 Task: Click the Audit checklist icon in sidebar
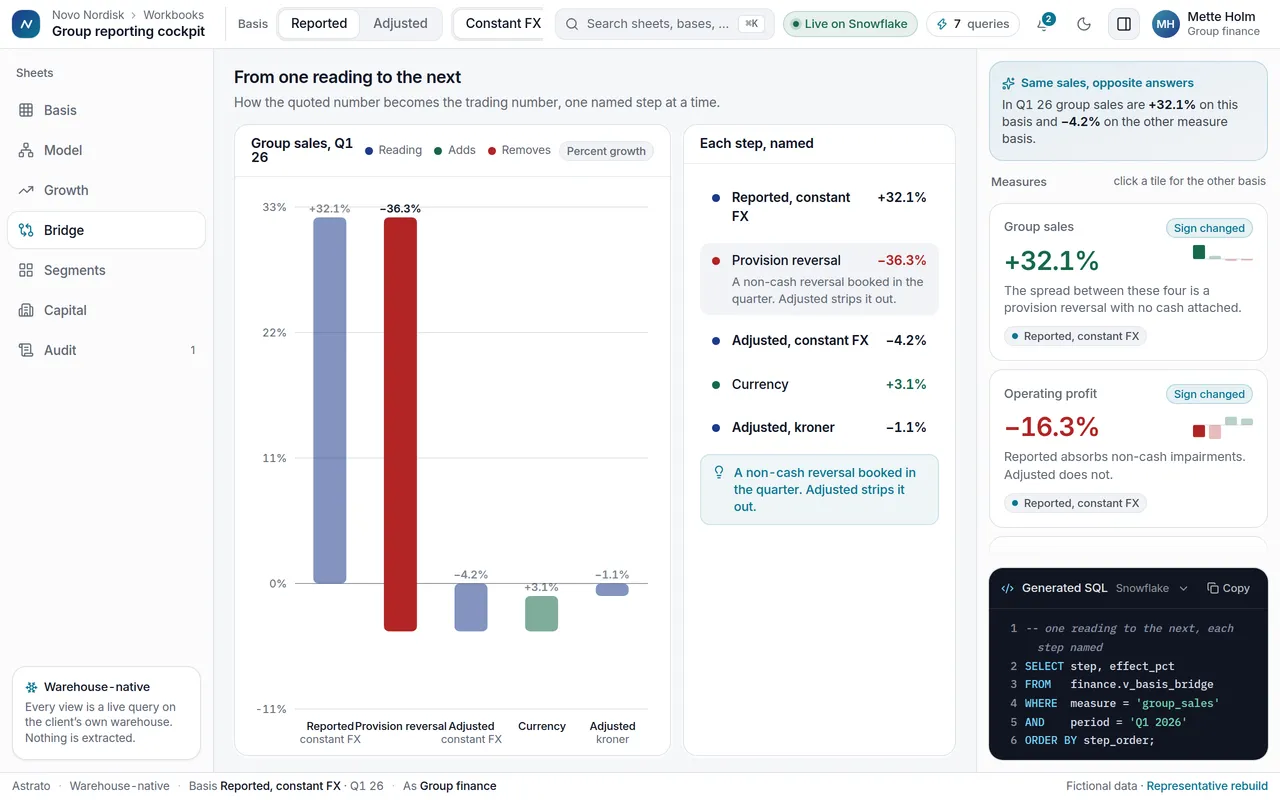[26, 350]
